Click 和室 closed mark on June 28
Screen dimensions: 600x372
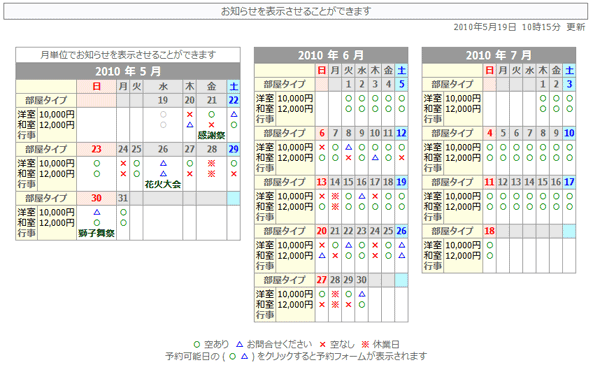pyautogui.click(x=335, y=305)
